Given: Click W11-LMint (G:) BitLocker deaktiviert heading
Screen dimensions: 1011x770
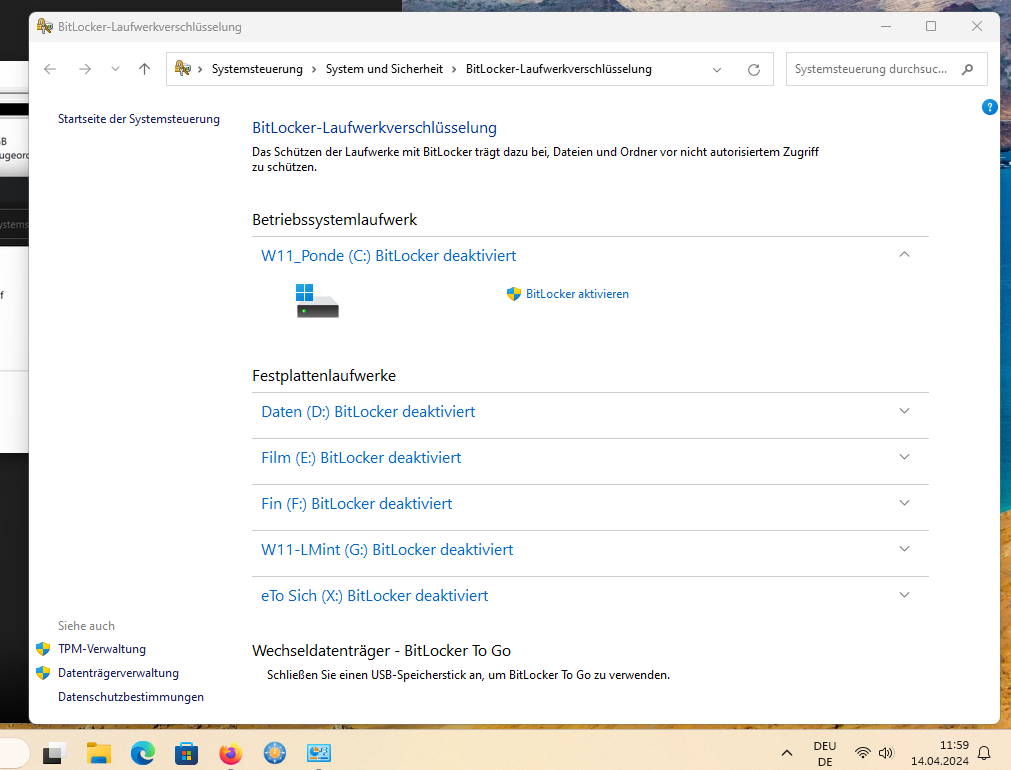Looking at the screenshot, I should click(387, 549).
